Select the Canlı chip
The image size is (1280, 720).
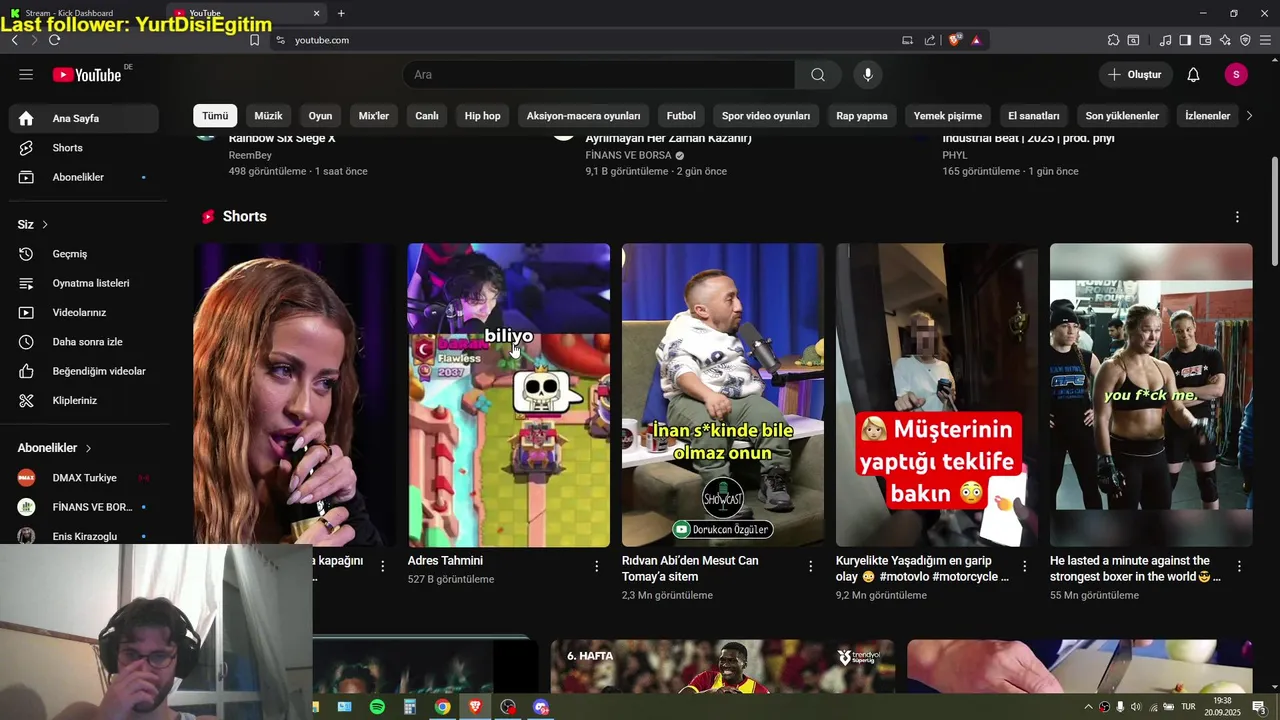[x=427, y=116]
